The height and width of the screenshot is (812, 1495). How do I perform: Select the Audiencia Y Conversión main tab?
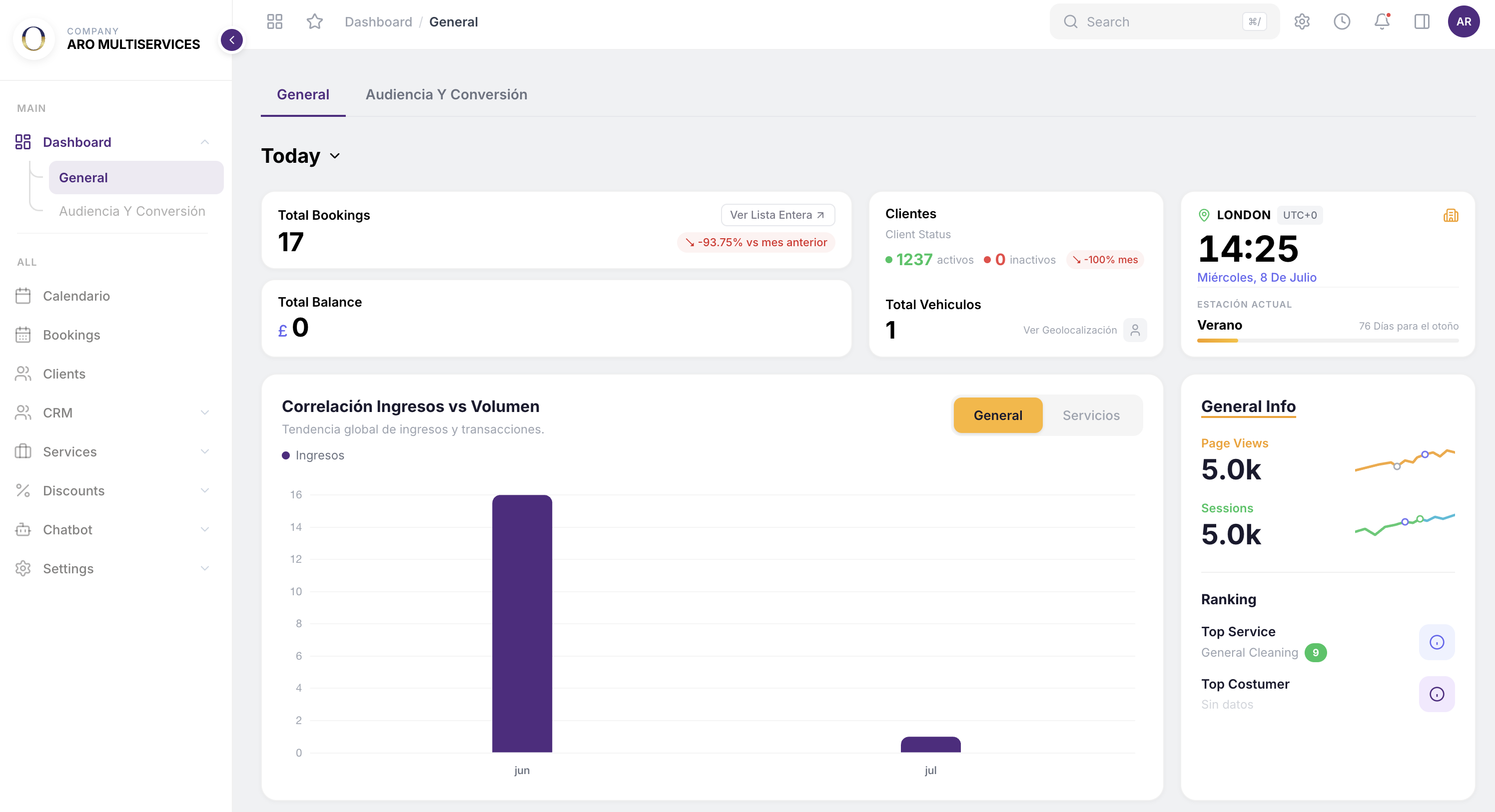tap(446, 94)
